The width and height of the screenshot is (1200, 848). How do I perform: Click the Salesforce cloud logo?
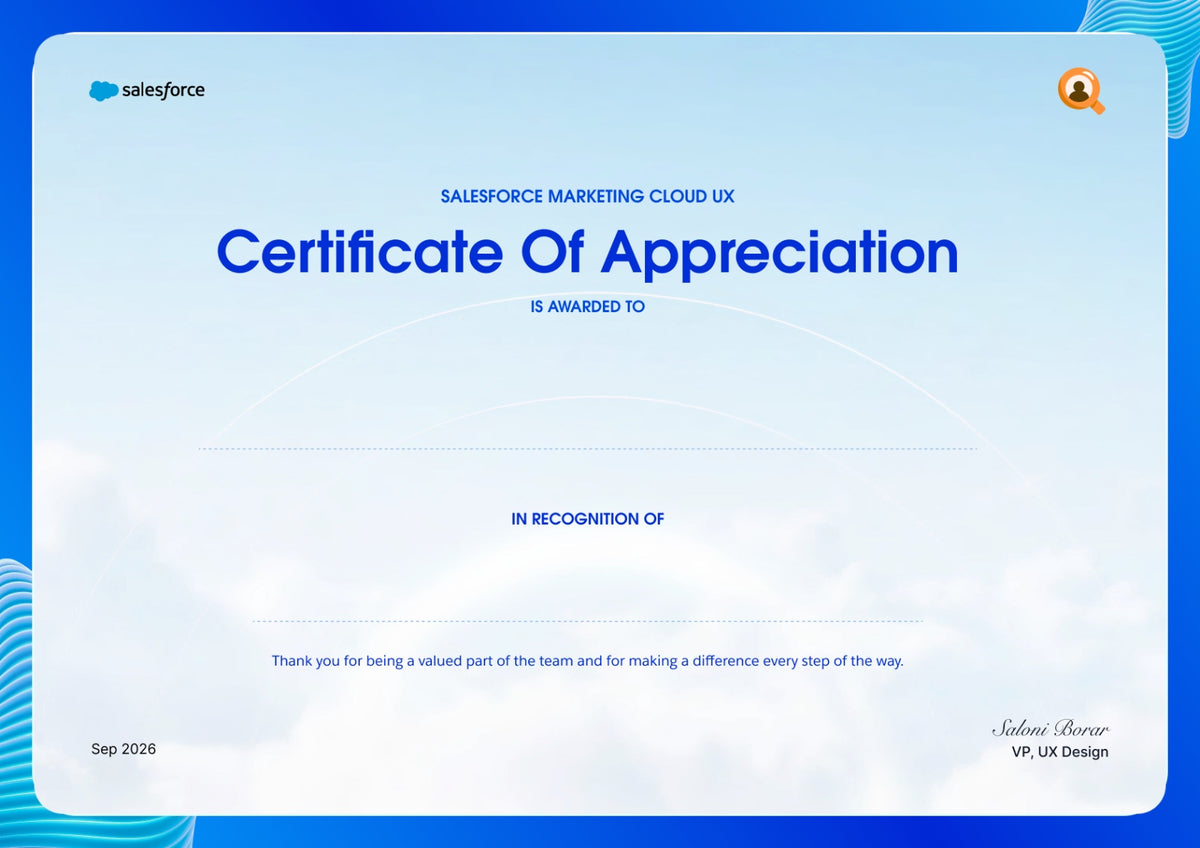point(147,91)
